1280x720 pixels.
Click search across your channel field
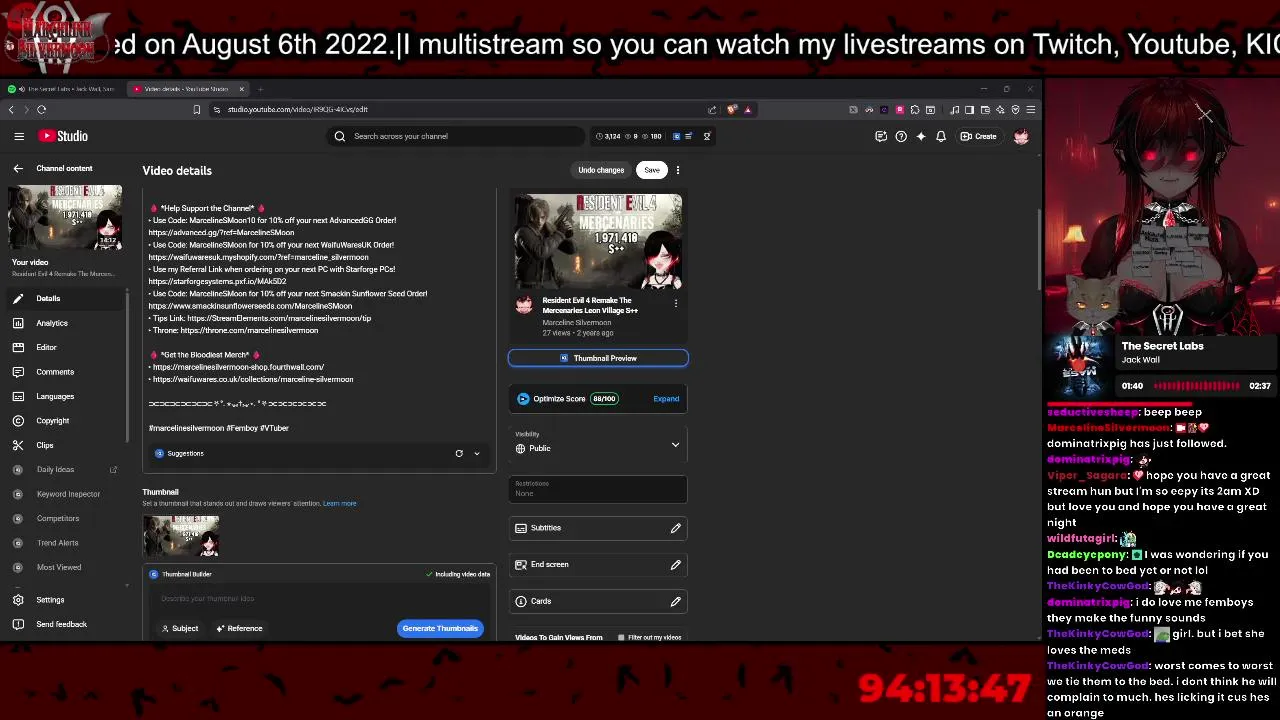(458, 136)
